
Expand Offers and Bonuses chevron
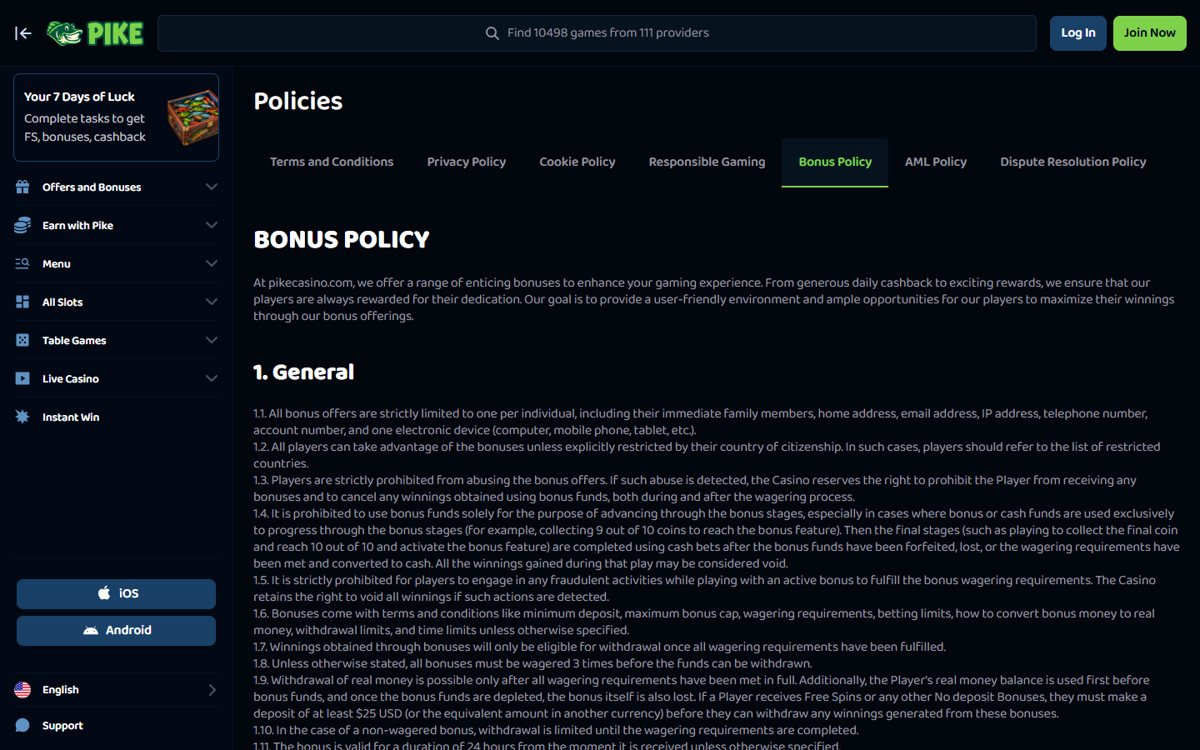click(211, 187)
